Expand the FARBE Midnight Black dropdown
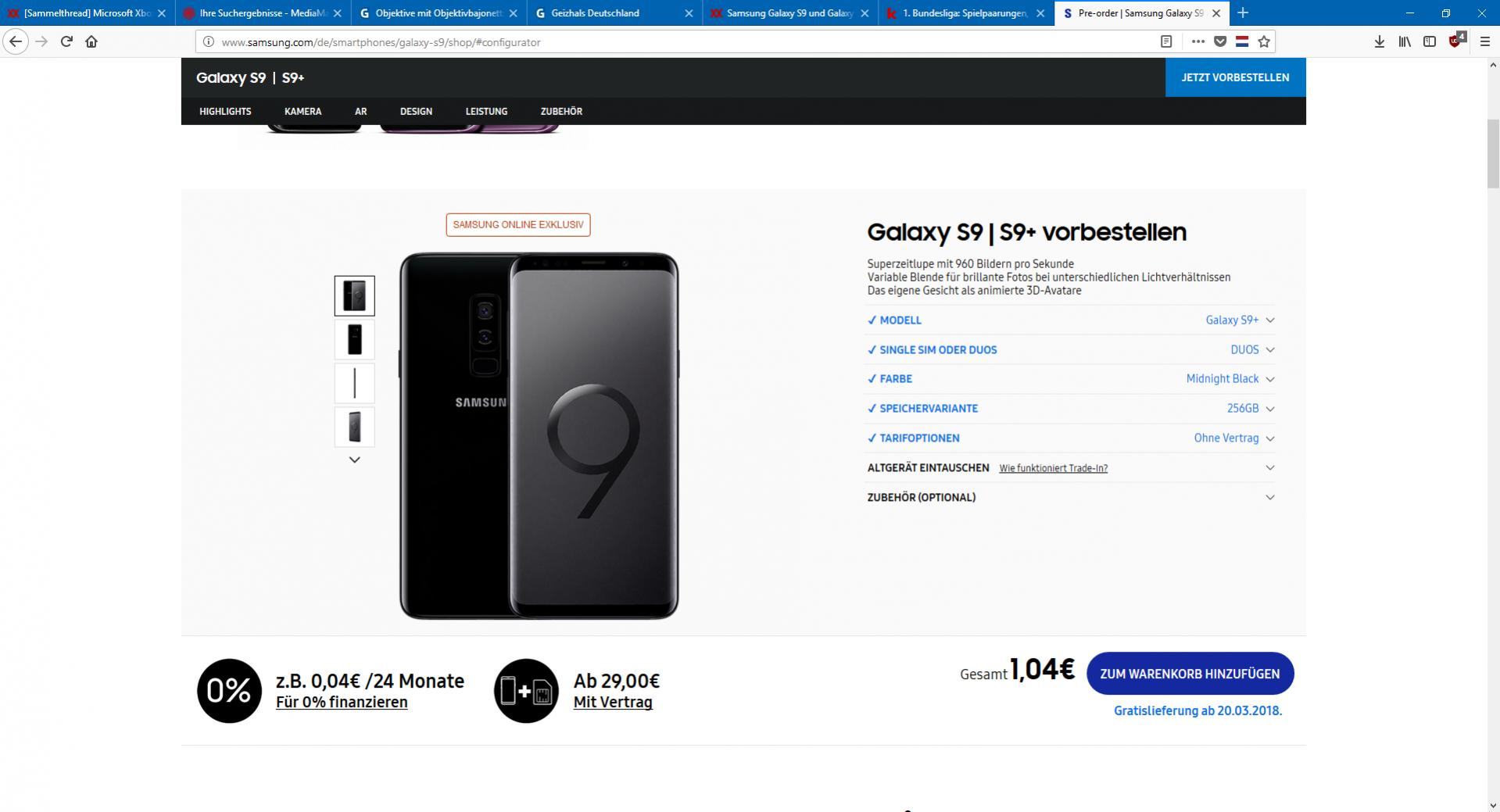The height and width of the screenshot is (812, 1500). pyautogui.click(x=1070, y=379)
